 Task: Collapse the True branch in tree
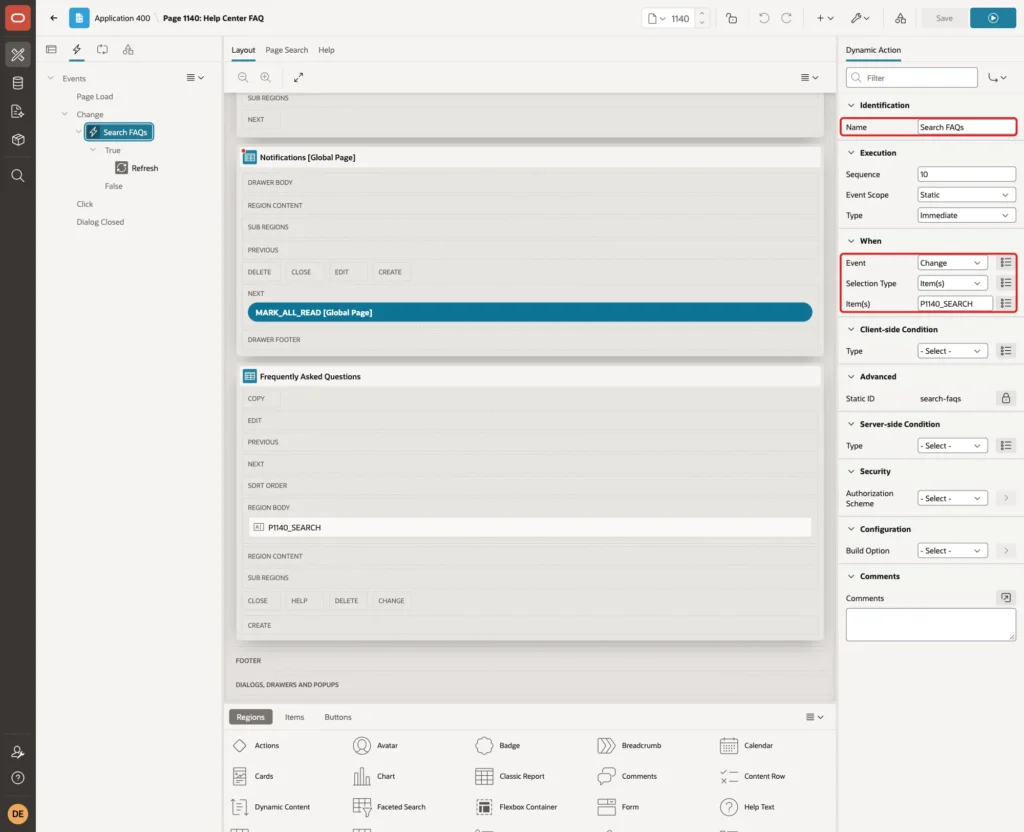[93, 150]
